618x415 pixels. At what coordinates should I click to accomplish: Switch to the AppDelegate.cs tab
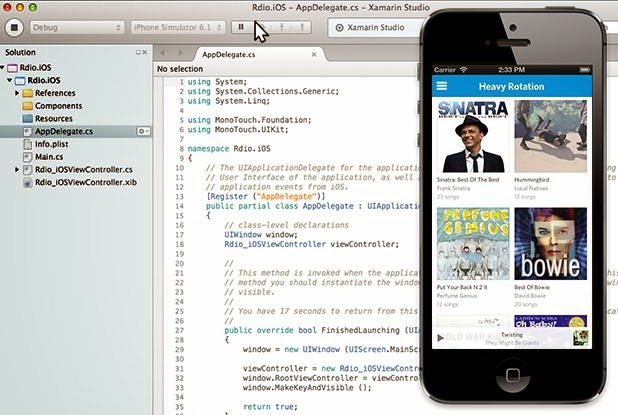[x=229, y=54]
